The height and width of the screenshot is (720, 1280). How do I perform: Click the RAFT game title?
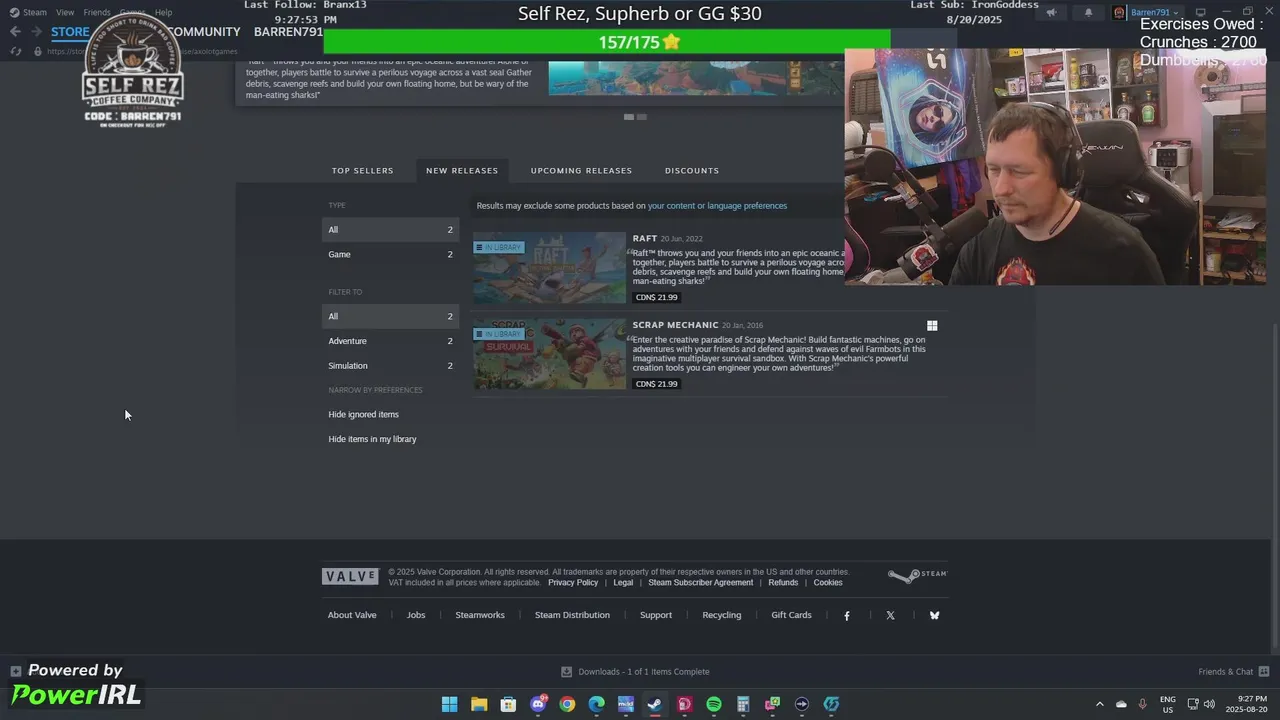click(644, 239)
